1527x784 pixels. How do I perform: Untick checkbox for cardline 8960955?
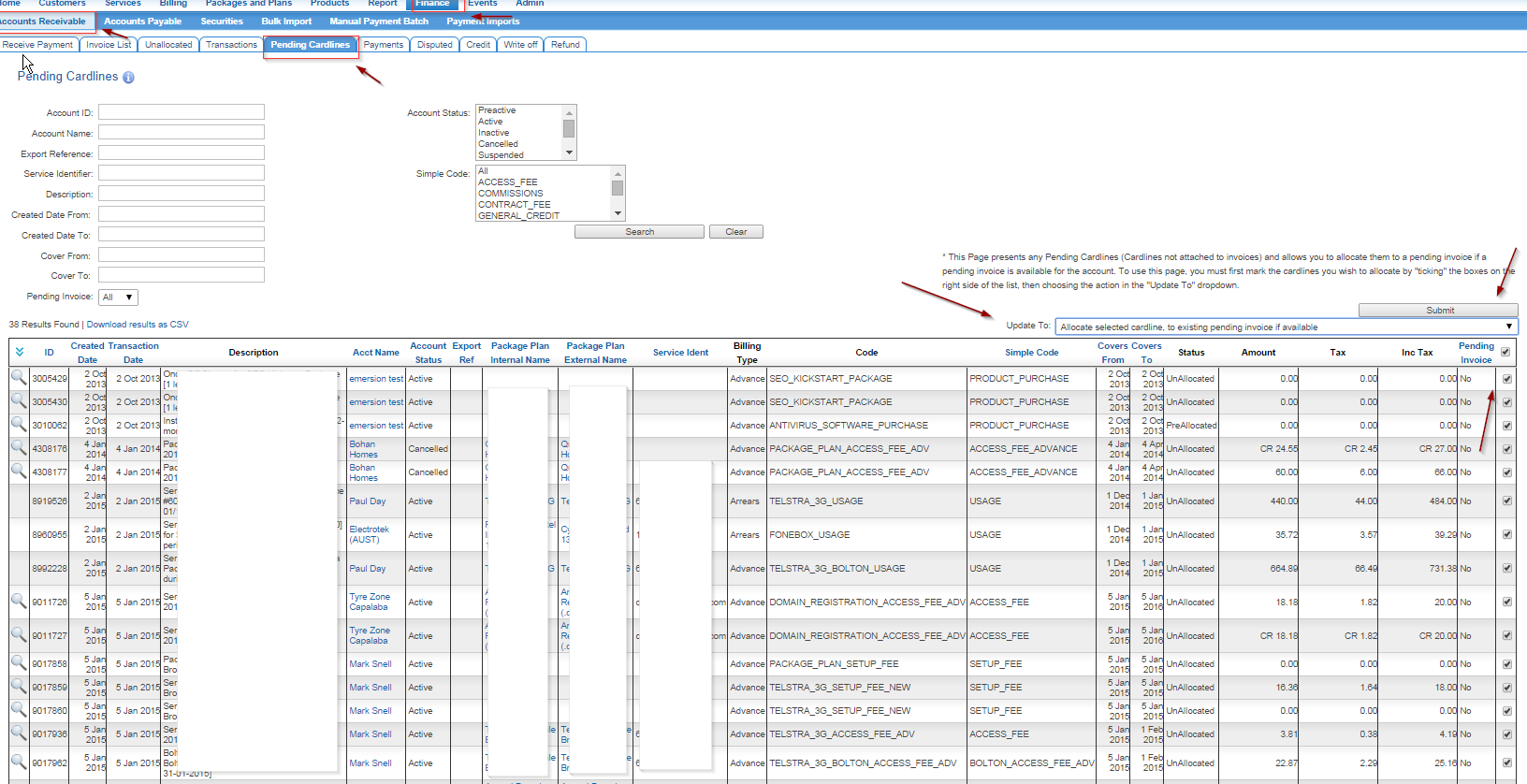point(1507,534)
